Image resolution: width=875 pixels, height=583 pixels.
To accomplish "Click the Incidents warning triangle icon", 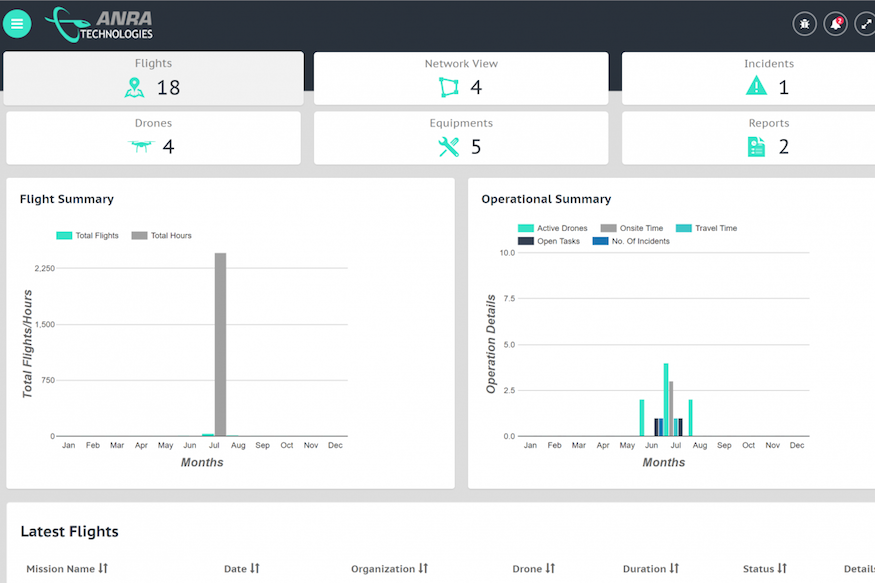I will tap(756, 87).
